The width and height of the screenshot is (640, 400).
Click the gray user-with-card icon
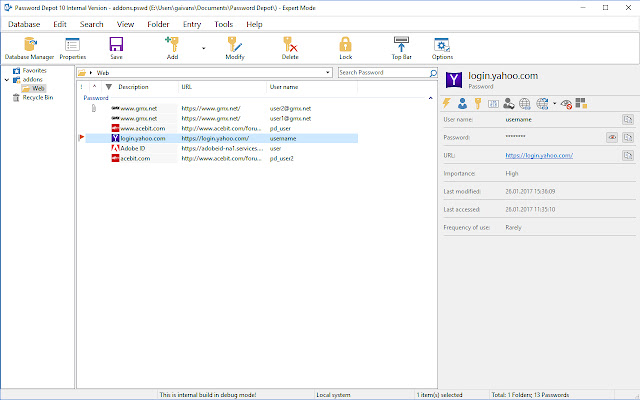[x=509, y=104]
